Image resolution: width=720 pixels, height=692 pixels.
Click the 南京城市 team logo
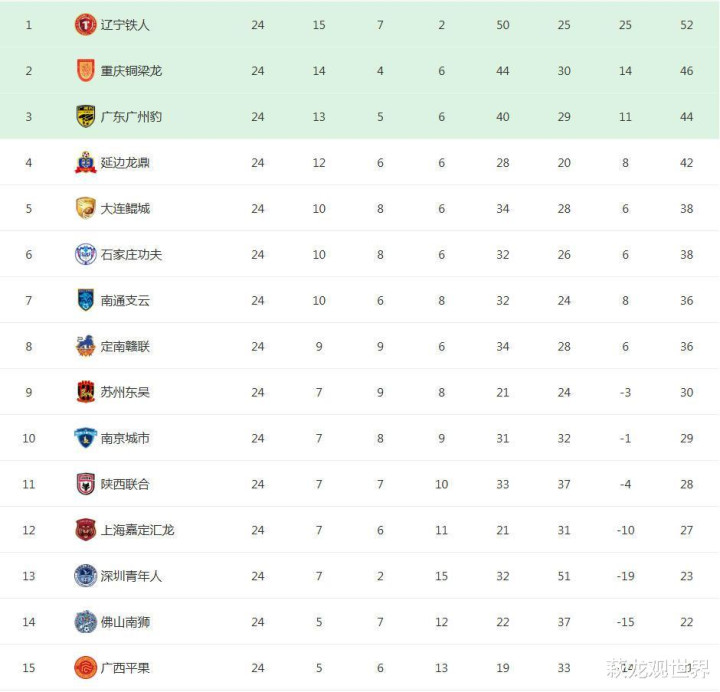point(85,438)
